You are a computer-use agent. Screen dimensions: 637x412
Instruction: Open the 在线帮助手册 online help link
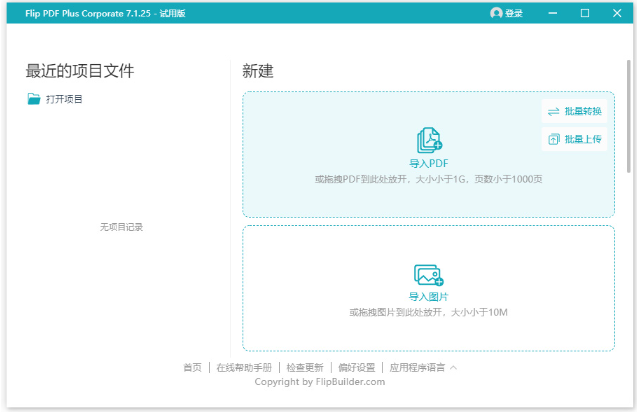pos(244,368)
